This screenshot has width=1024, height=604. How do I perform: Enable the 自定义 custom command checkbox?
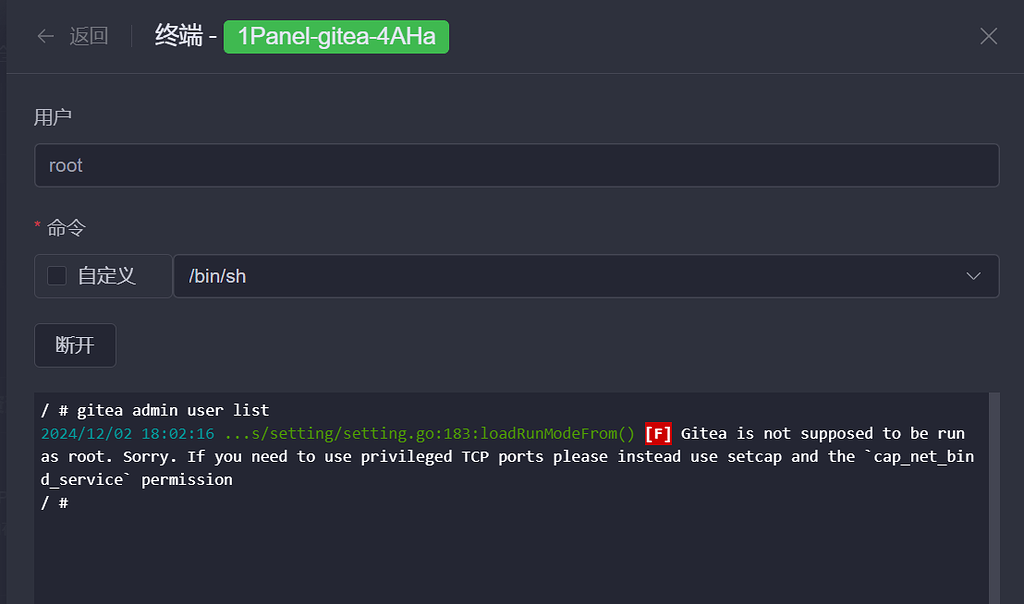57,276
